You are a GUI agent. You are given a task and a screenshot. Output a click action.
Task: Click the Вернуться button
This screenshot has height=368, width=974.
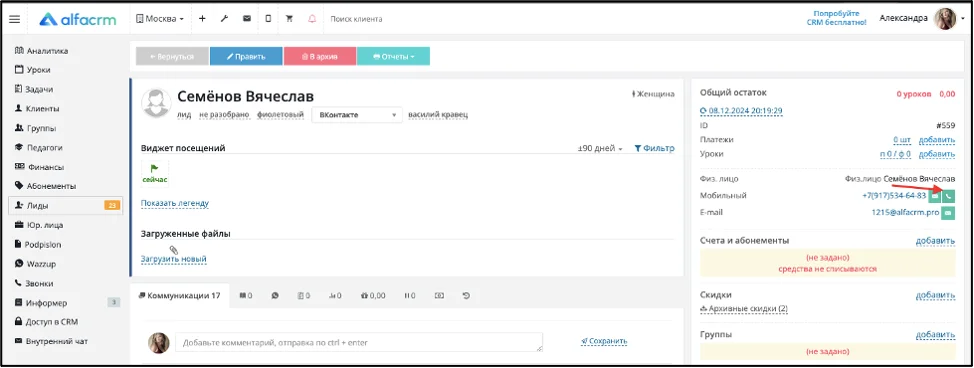(172, 57)
